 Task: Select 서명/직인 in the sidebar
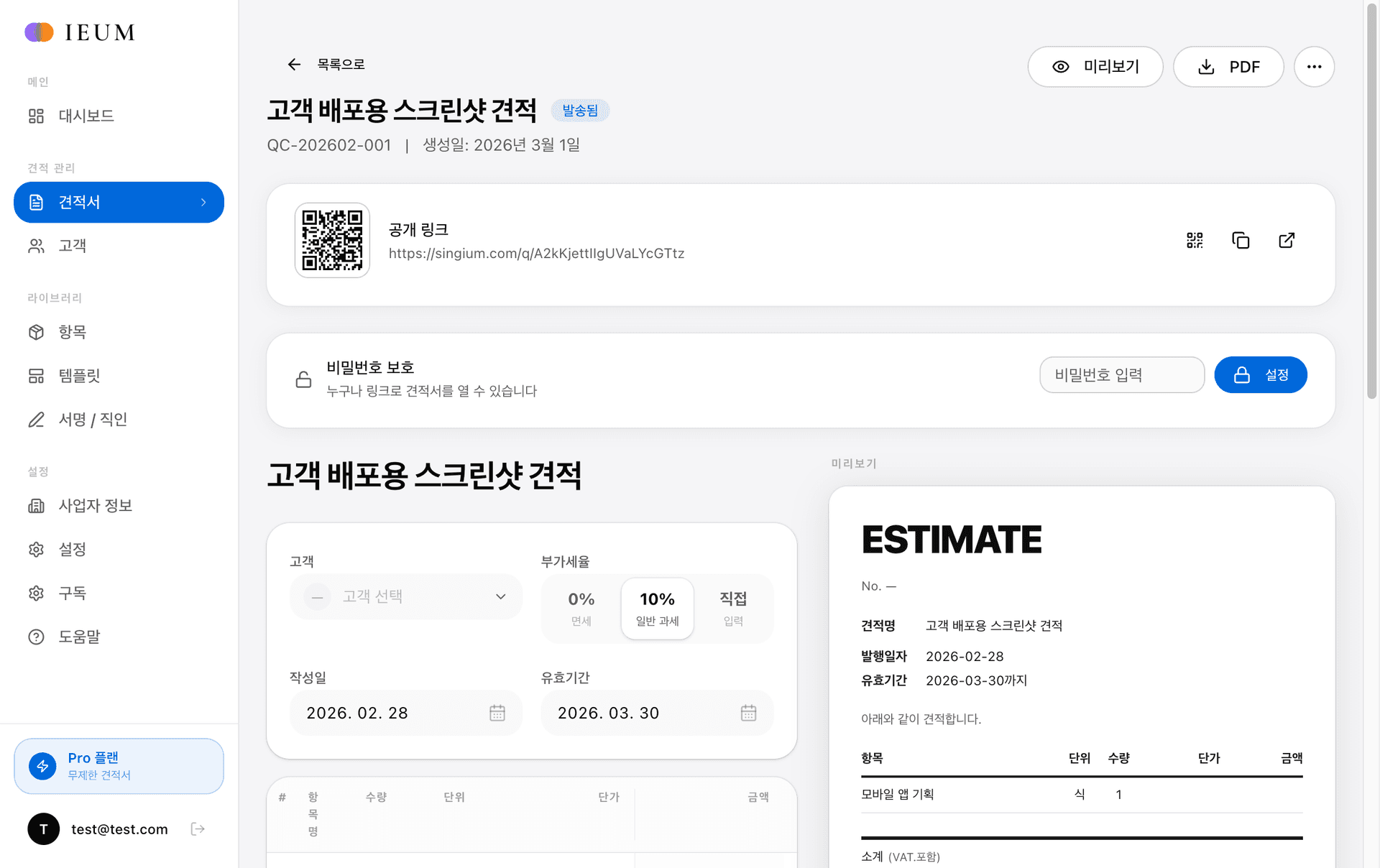coord(91,420)
